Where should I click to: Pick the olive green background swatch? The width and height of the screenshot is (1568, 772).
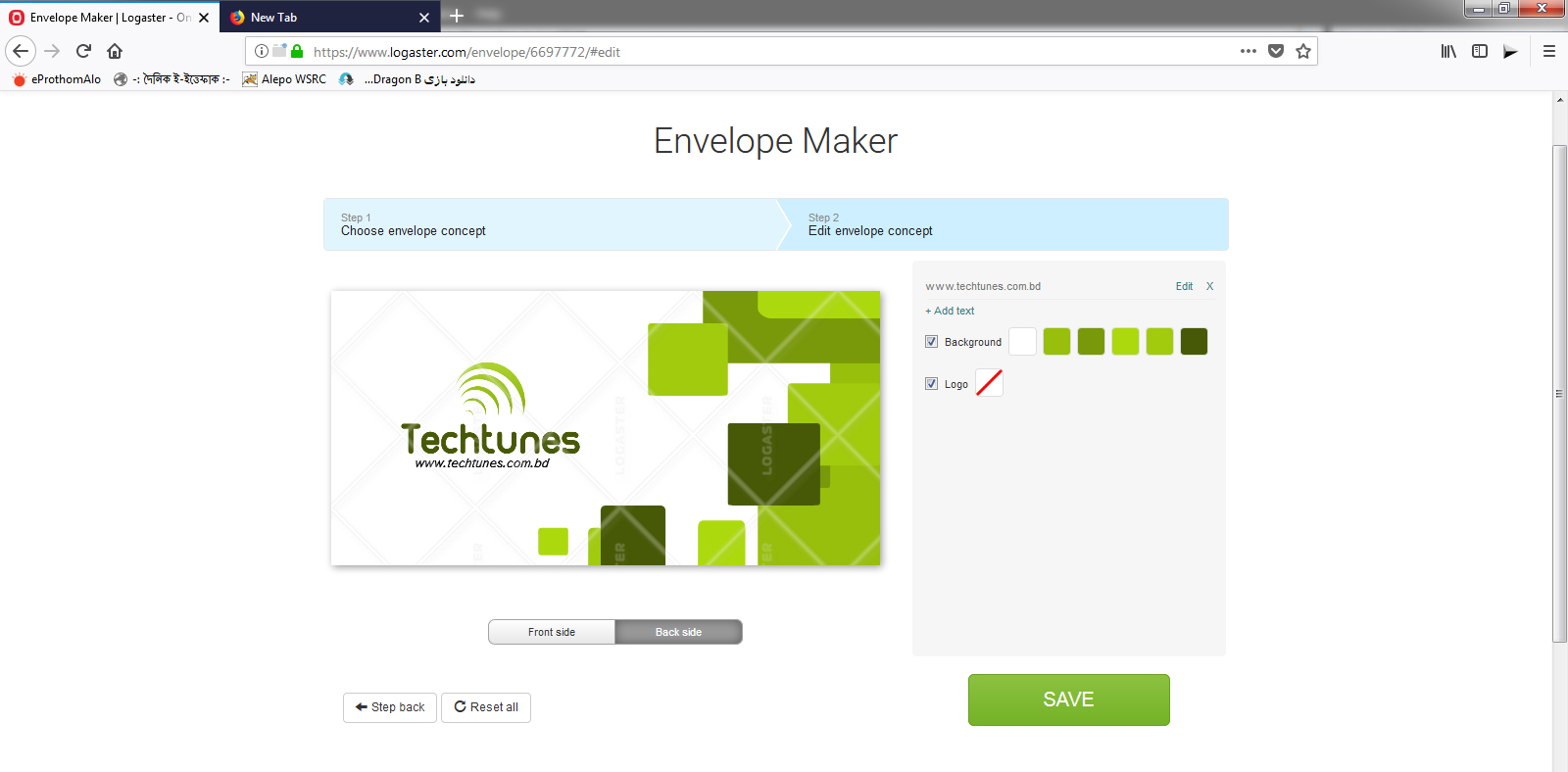(1091, 341)
